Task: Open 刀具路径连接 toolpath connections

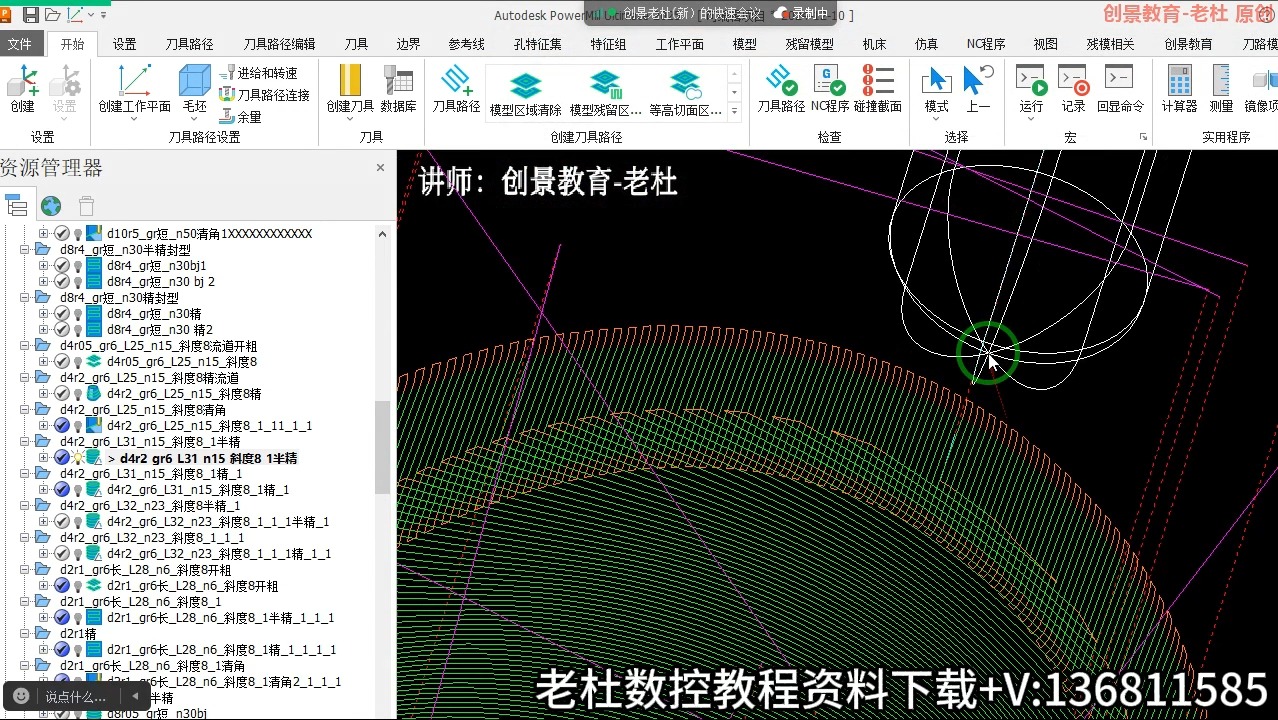Action: coord(264,95)
